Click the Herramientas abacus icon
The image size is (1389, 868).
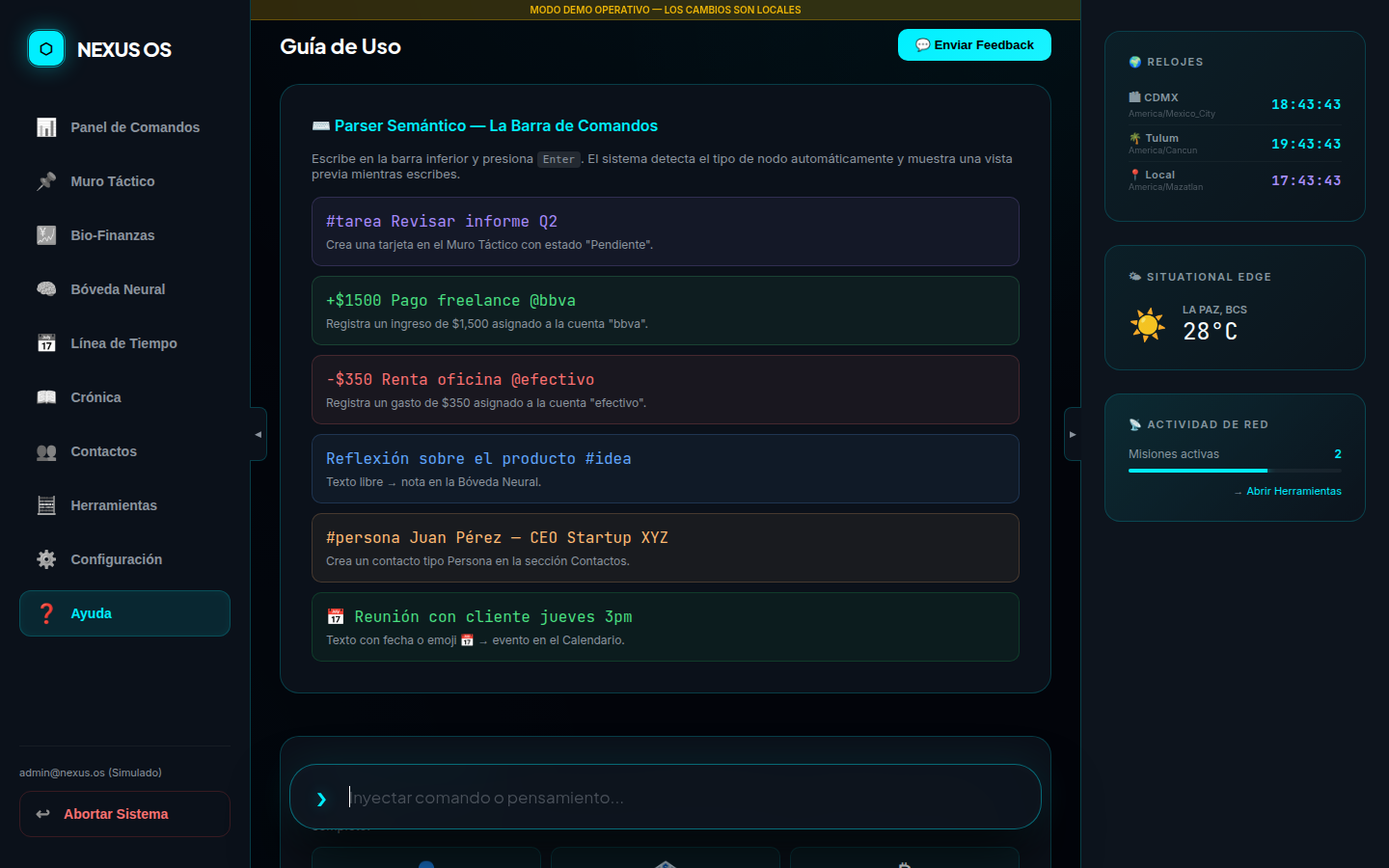(x=46, y=505)
